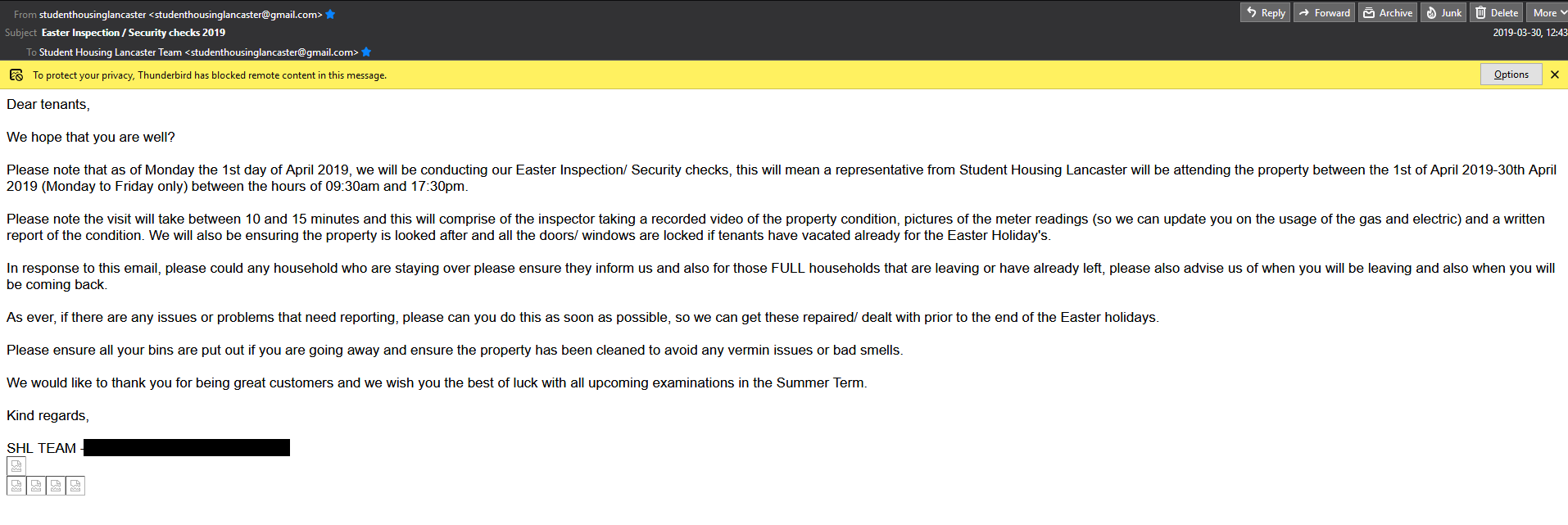Click the message date and time
The image size is (1568, 525).
1529,33
